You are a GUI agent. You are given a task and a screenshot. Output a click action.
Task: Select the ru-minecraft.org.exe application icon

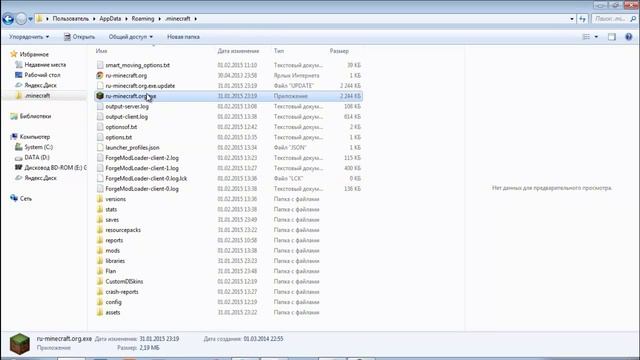tap(100, 96)
